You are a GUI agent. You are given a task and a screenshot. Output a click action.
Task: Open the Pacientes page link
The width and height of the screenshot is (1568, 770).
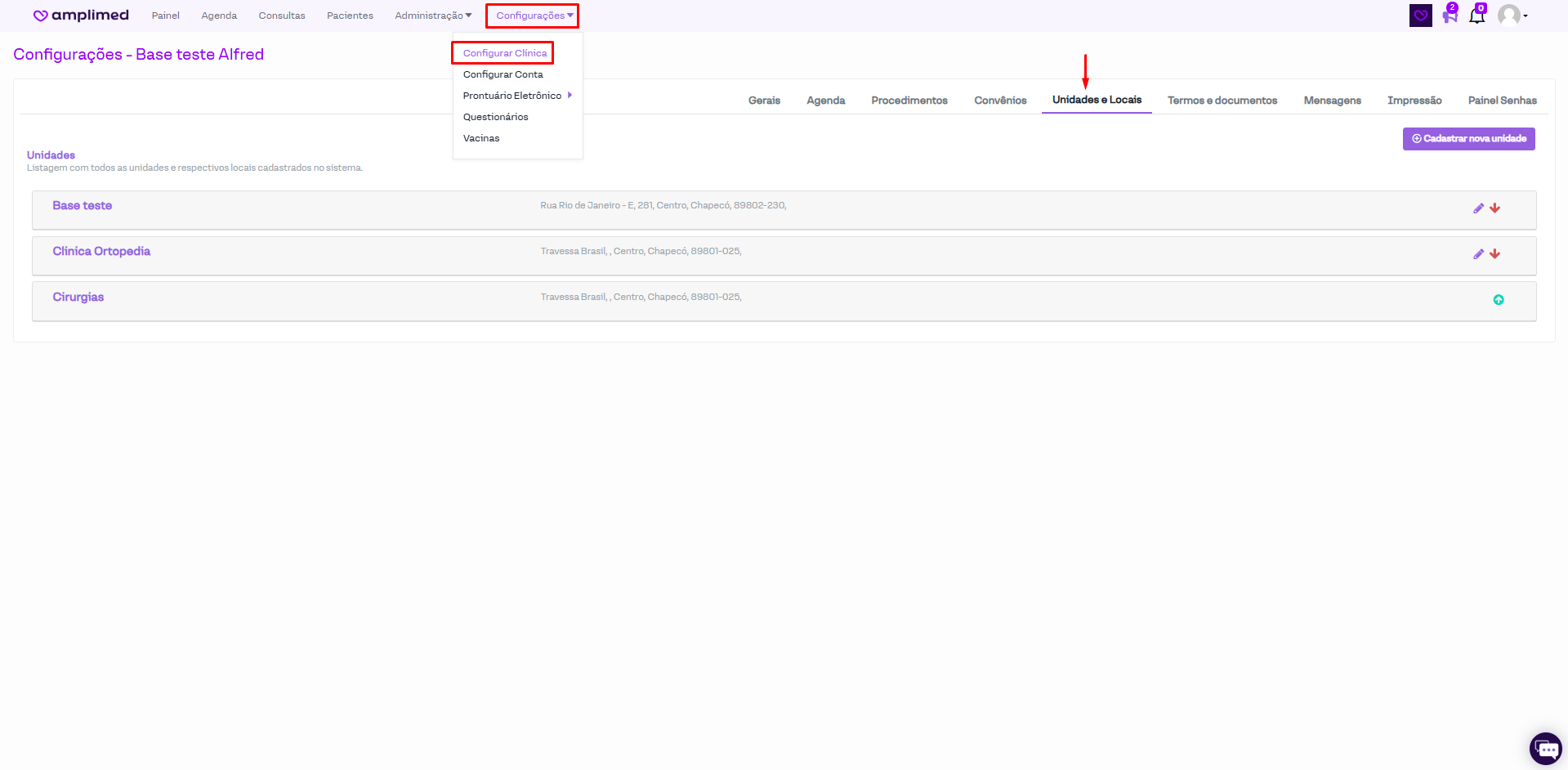[x=350, y=16]
